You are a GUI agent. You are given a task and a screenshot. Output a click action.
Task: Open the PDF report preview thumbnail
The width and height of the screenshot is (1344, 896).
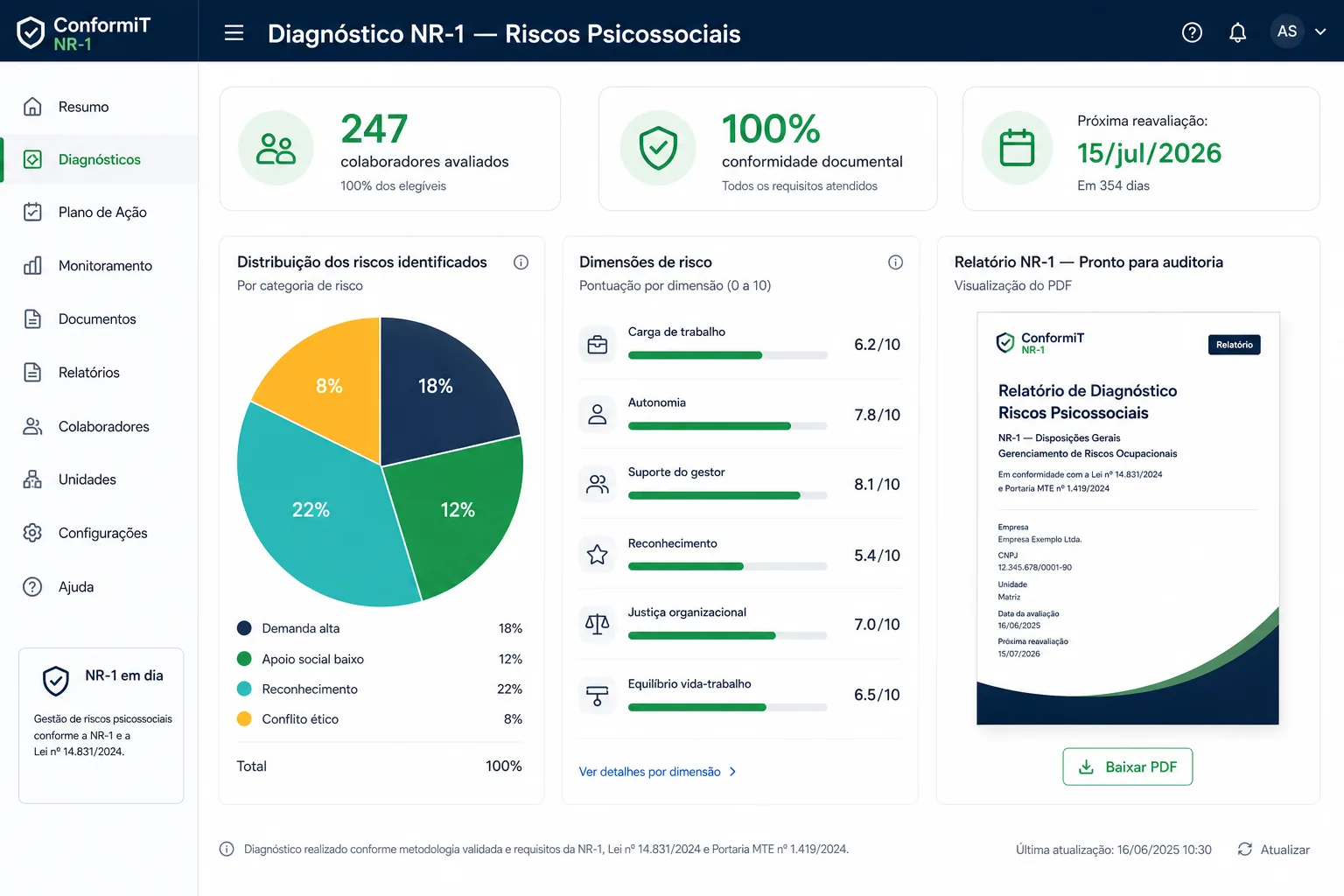coord(1128,518)
